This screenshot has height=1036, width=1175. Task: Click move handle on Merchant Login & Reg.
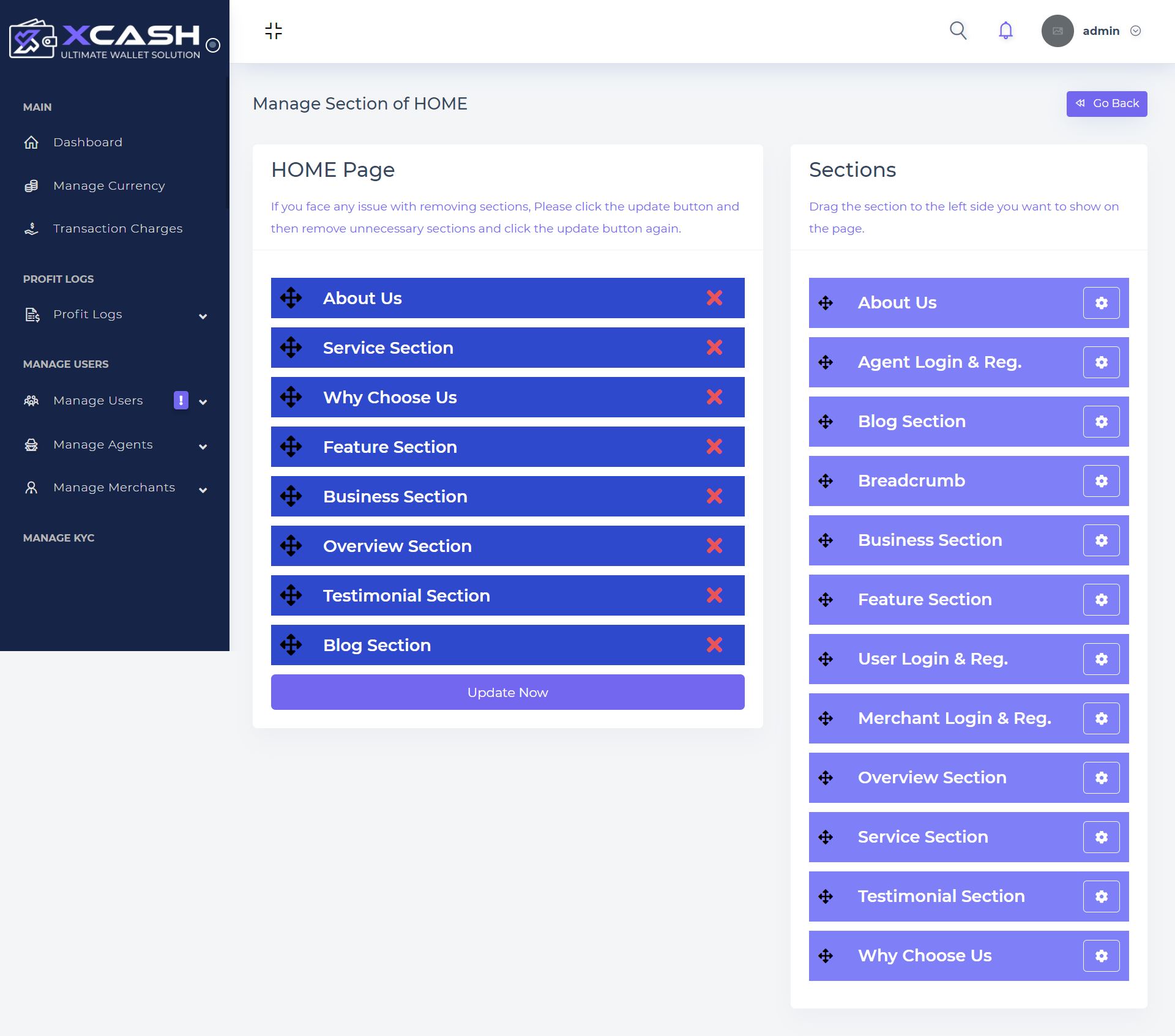tap(826, 718)
